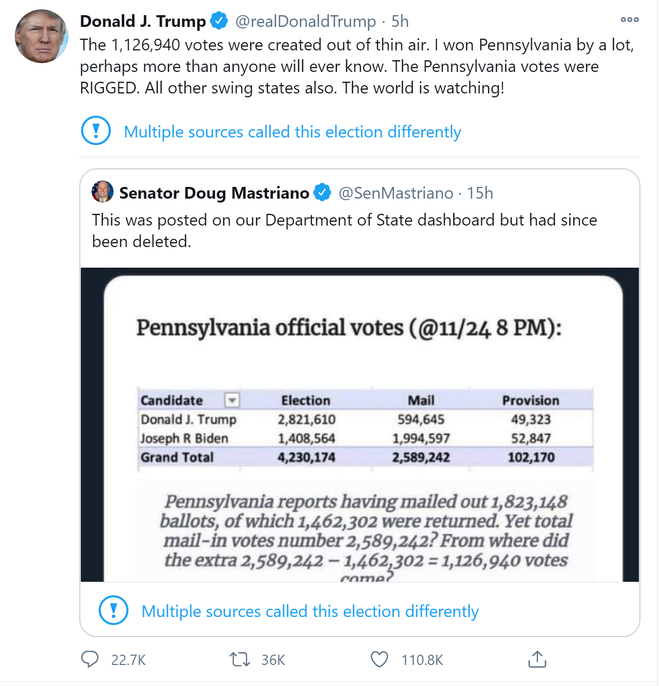Expand the Candidate column filter dropdown arrow

[x=232, y=400]
